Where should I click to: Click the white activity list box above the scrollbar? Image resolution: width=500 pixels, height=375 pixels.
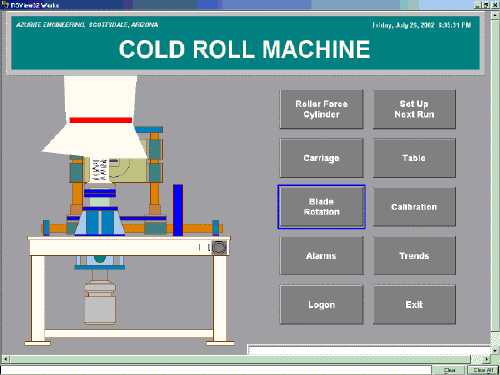pyautogui.click(x=368, y=350)
